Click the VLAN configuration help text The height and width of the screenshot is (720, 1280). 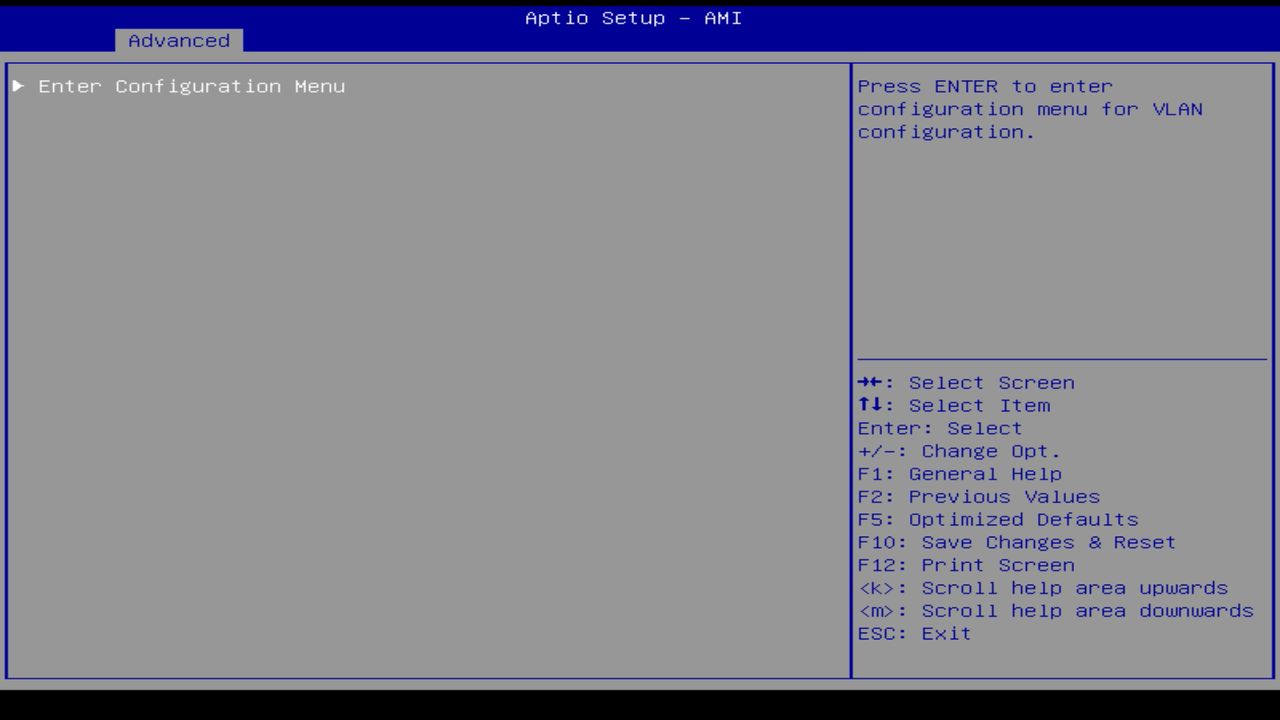(1030, 109)
